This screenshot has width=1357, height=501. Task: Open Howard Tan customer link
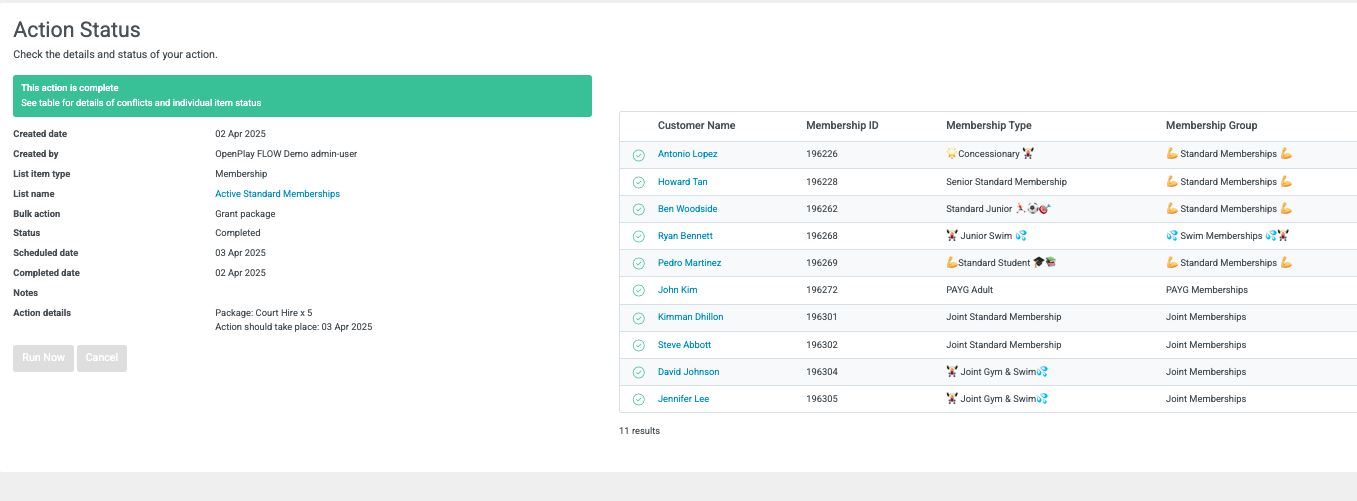pos(683,182)
